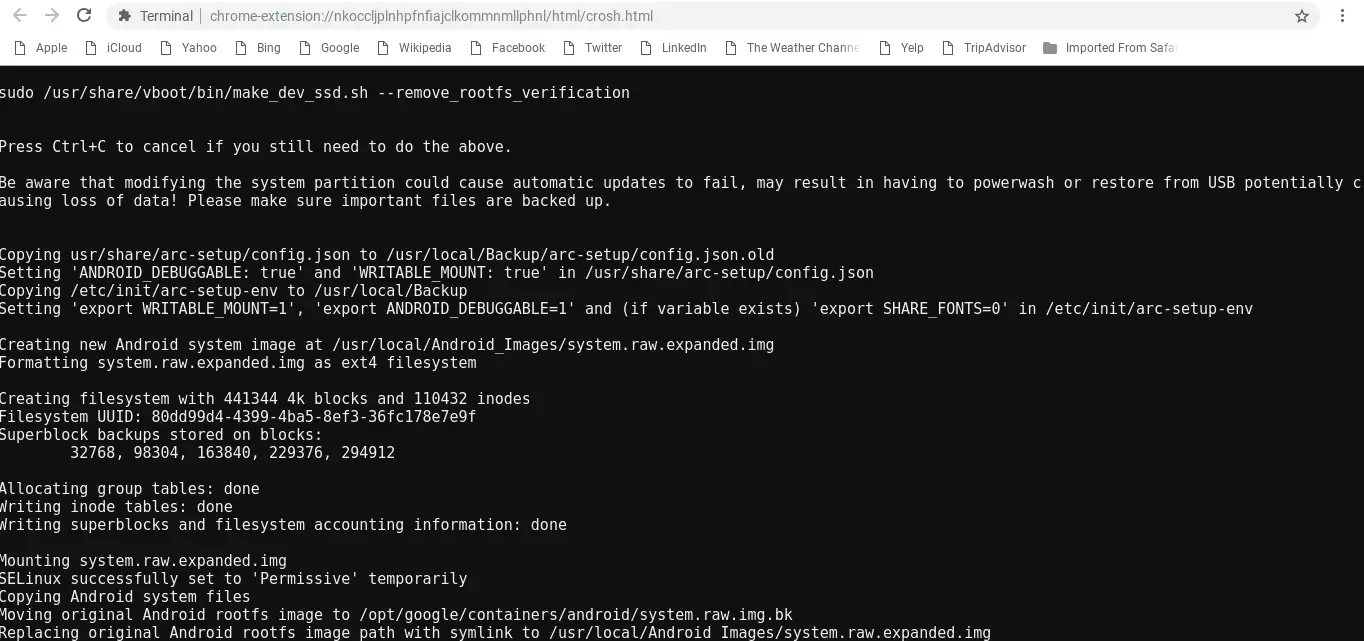This screenshot has width=1364, height=641.
Task: Click the 'Moving original Android rootfs image' line
Action: 396,614
